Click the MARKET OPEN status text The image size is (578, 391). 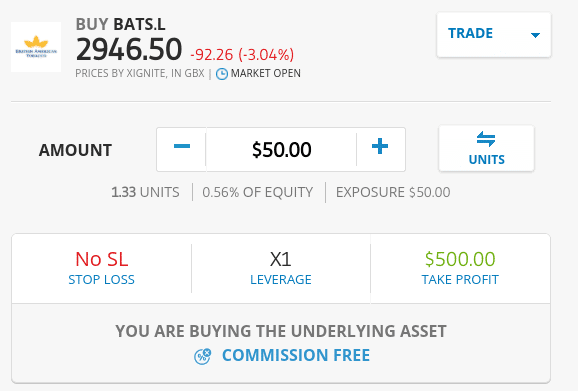[265, 73]
